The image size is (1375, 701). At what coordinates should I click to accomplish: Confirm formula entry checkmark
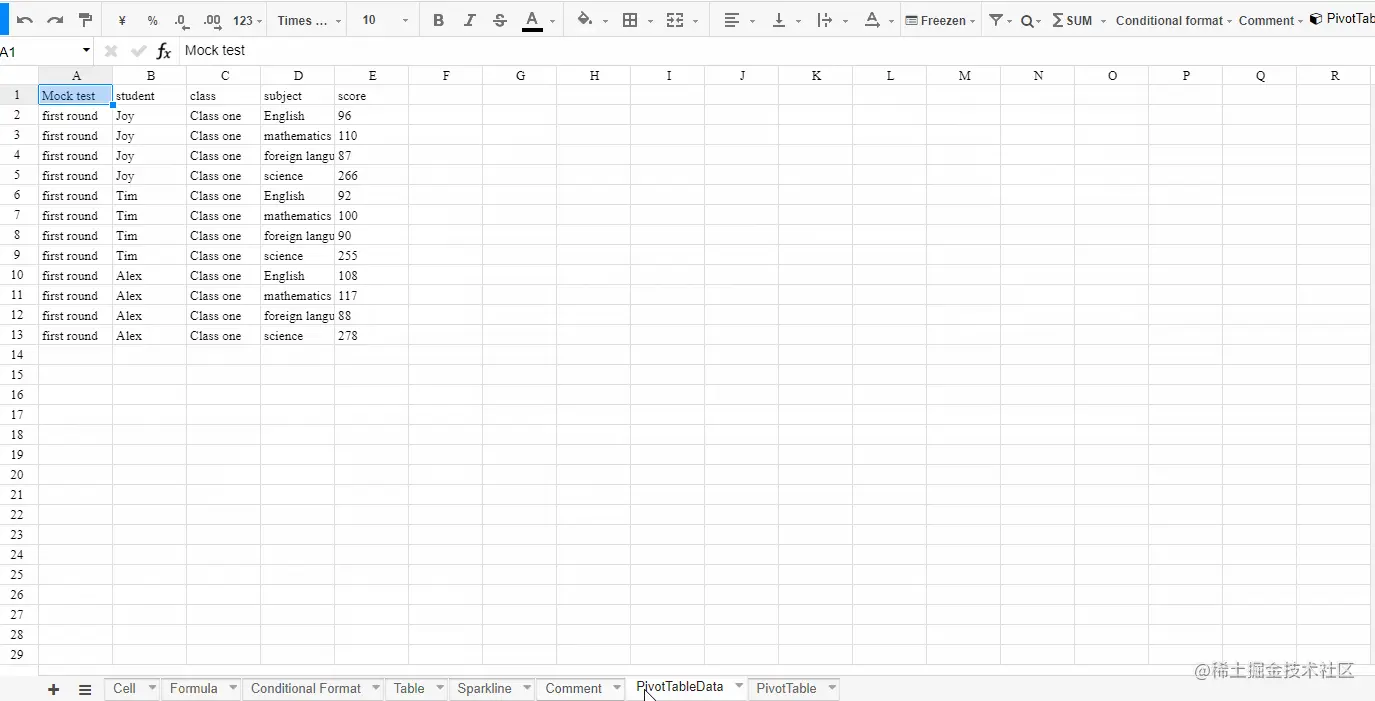pos(139,50)
